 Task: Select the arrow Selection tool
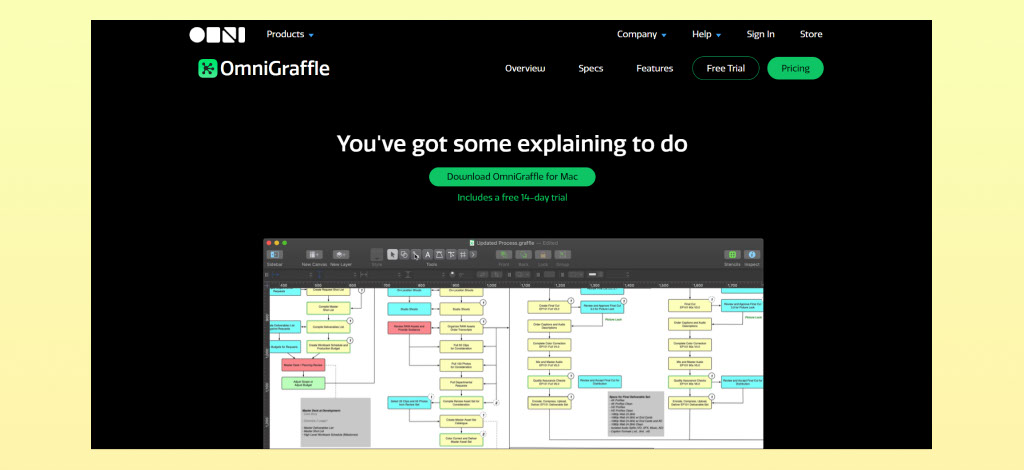point(392,255)
